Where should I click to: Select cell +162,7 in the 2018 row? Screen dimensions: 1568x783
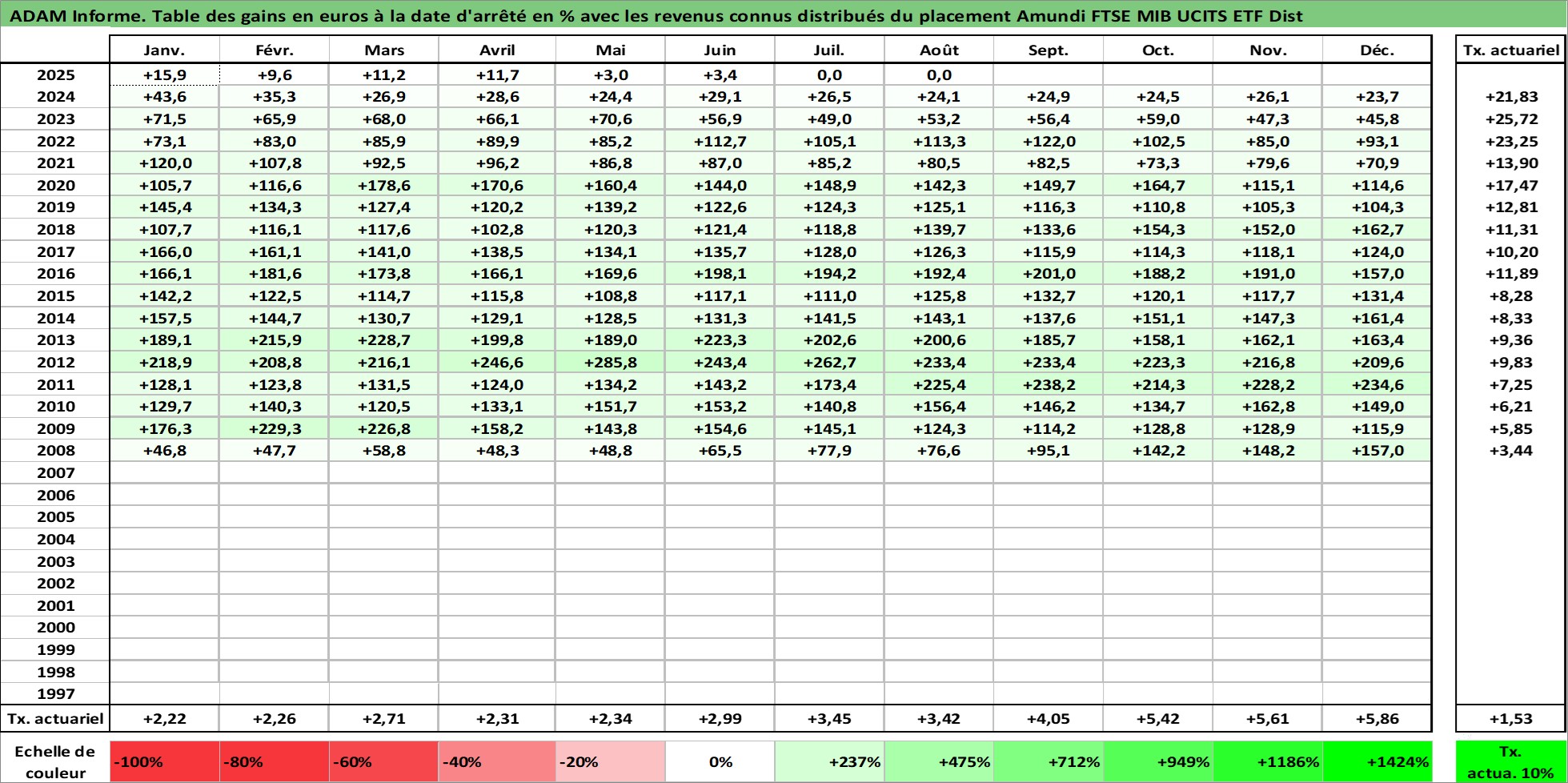tap(1377, 229)
